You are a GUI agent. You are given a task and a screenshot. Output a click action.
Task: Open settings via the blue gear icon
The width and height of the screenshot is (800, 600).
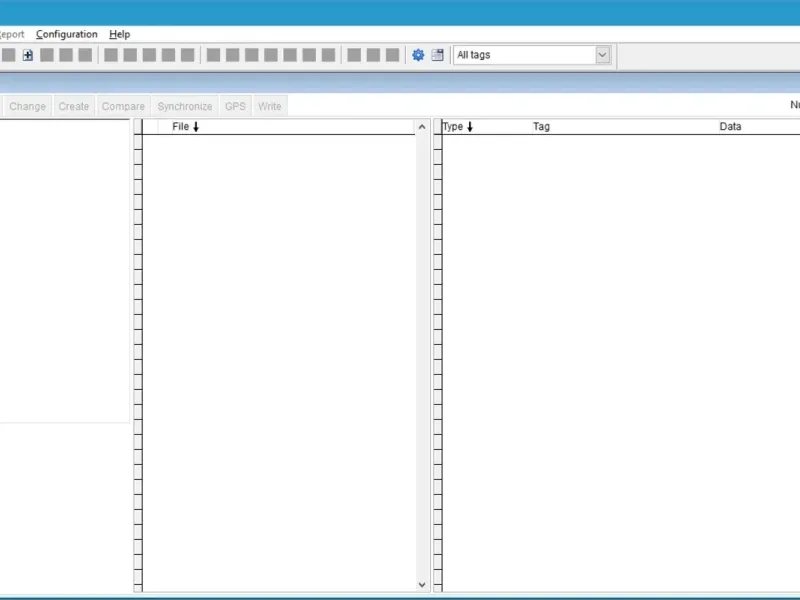point(418,55)
